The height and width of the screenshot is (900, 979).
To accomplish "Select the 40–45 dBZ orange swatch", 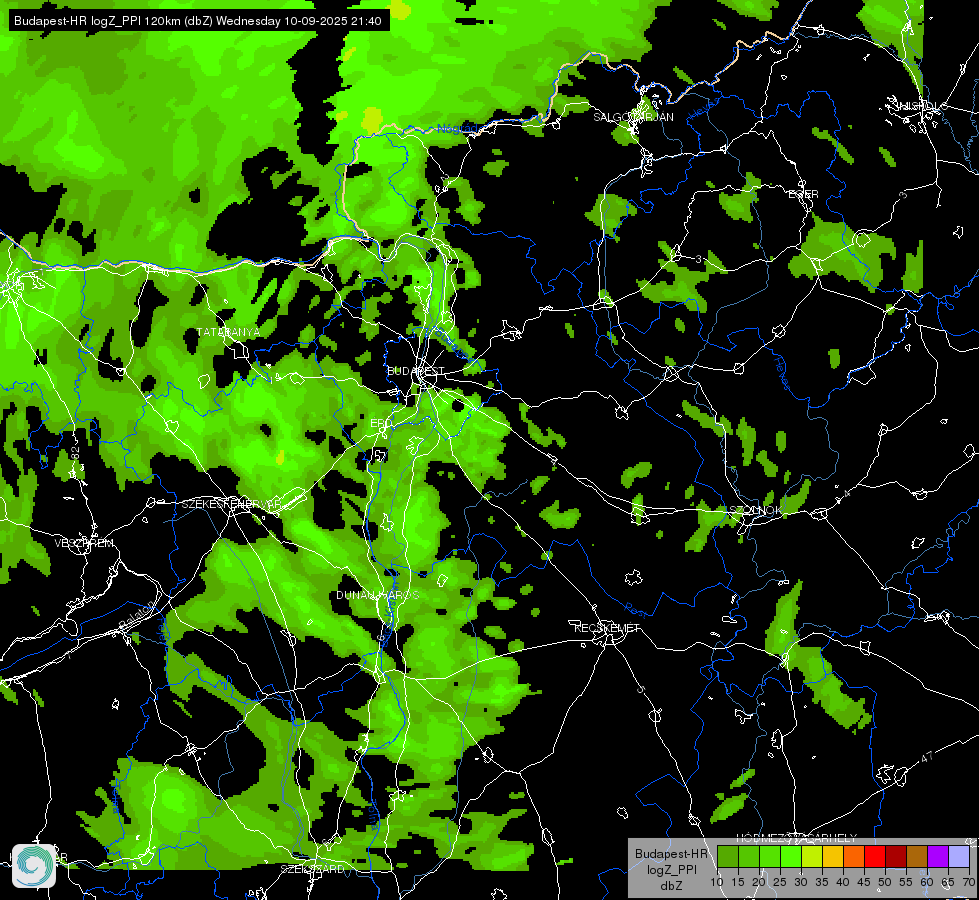I will tap(854, 856).
